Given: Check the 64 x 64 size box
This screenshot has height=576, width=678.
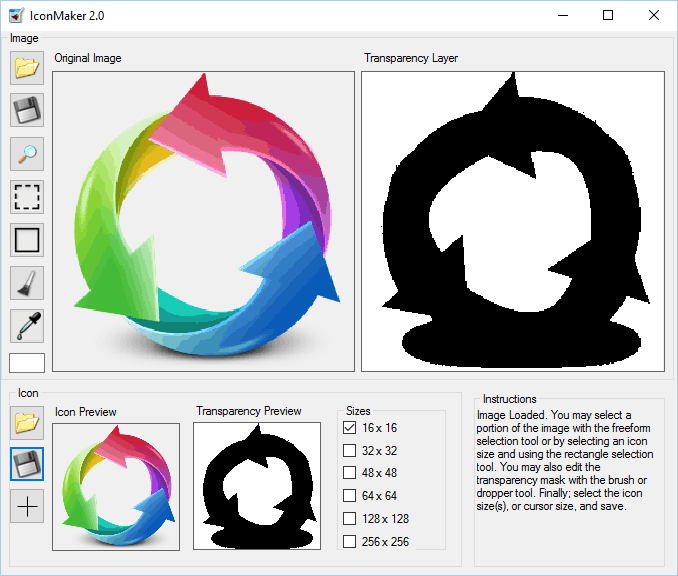Looking at the screenshot, I should coord(349,496).
